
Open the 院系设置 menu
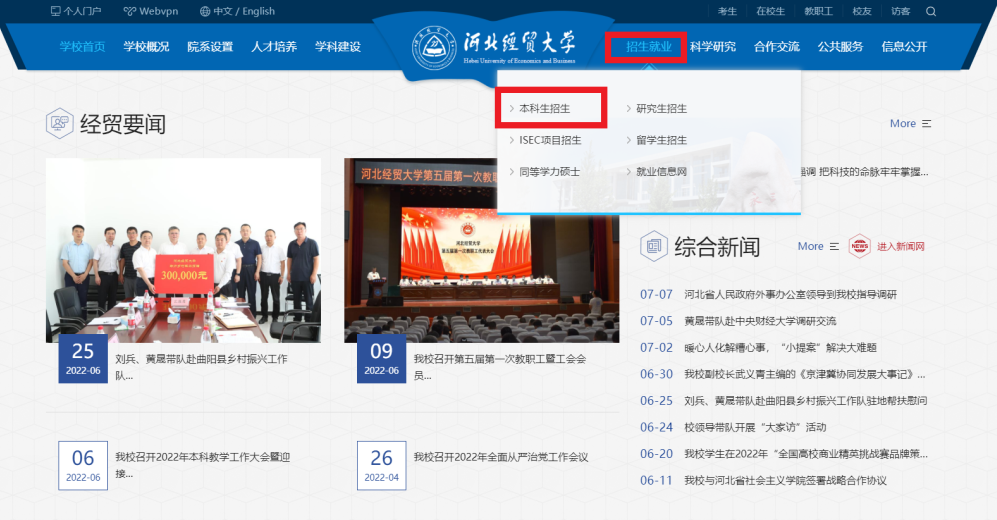(210, 46)
